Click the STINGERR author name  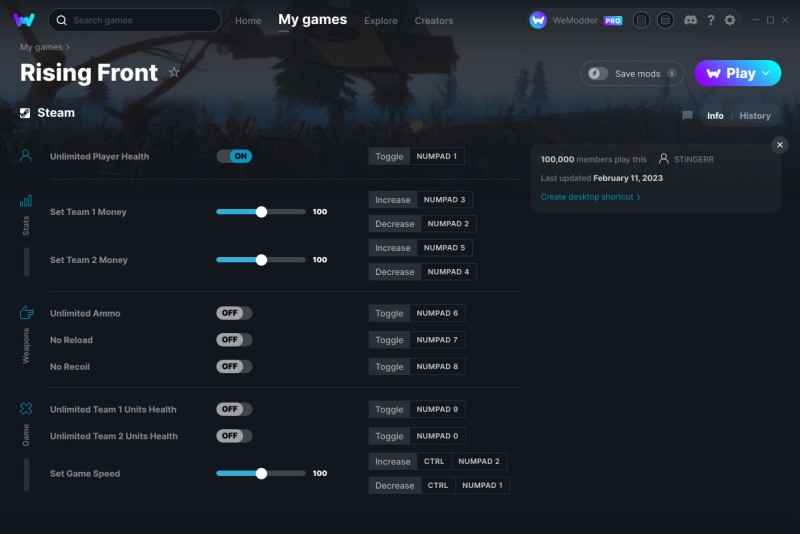693,159
